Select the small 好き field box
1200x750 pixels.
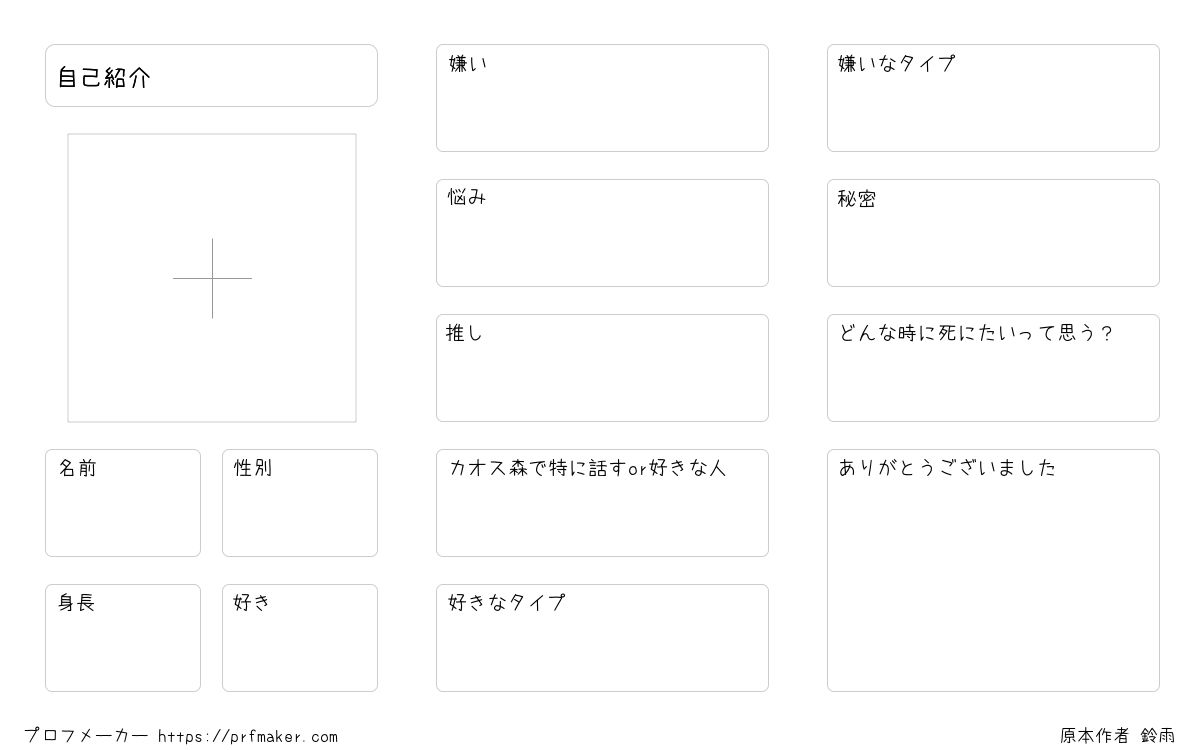click(300, 638)
